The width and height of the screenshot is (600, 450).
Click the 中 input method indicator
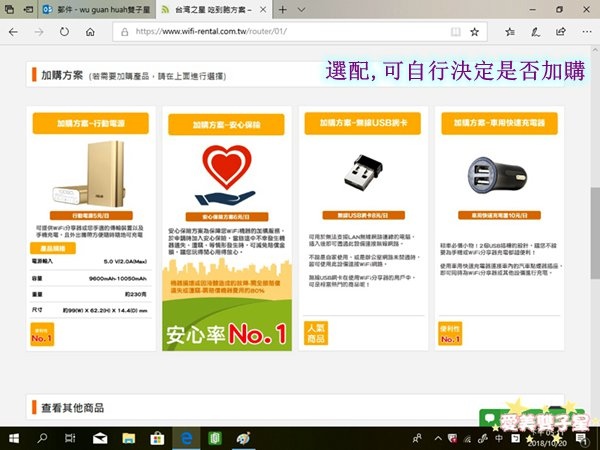point(499,439)
